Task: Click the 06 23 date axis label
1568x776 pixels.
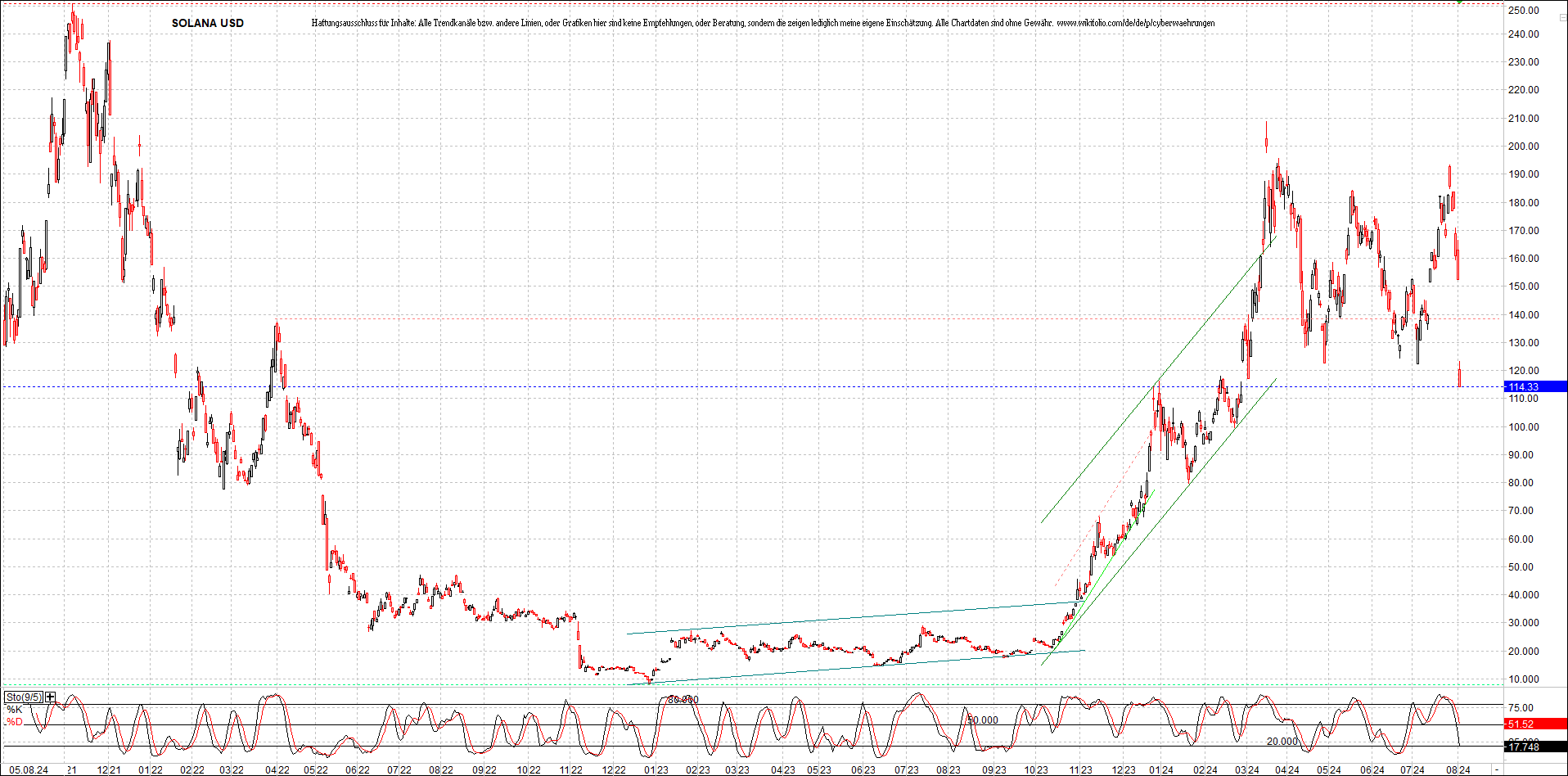Action: 863,770
